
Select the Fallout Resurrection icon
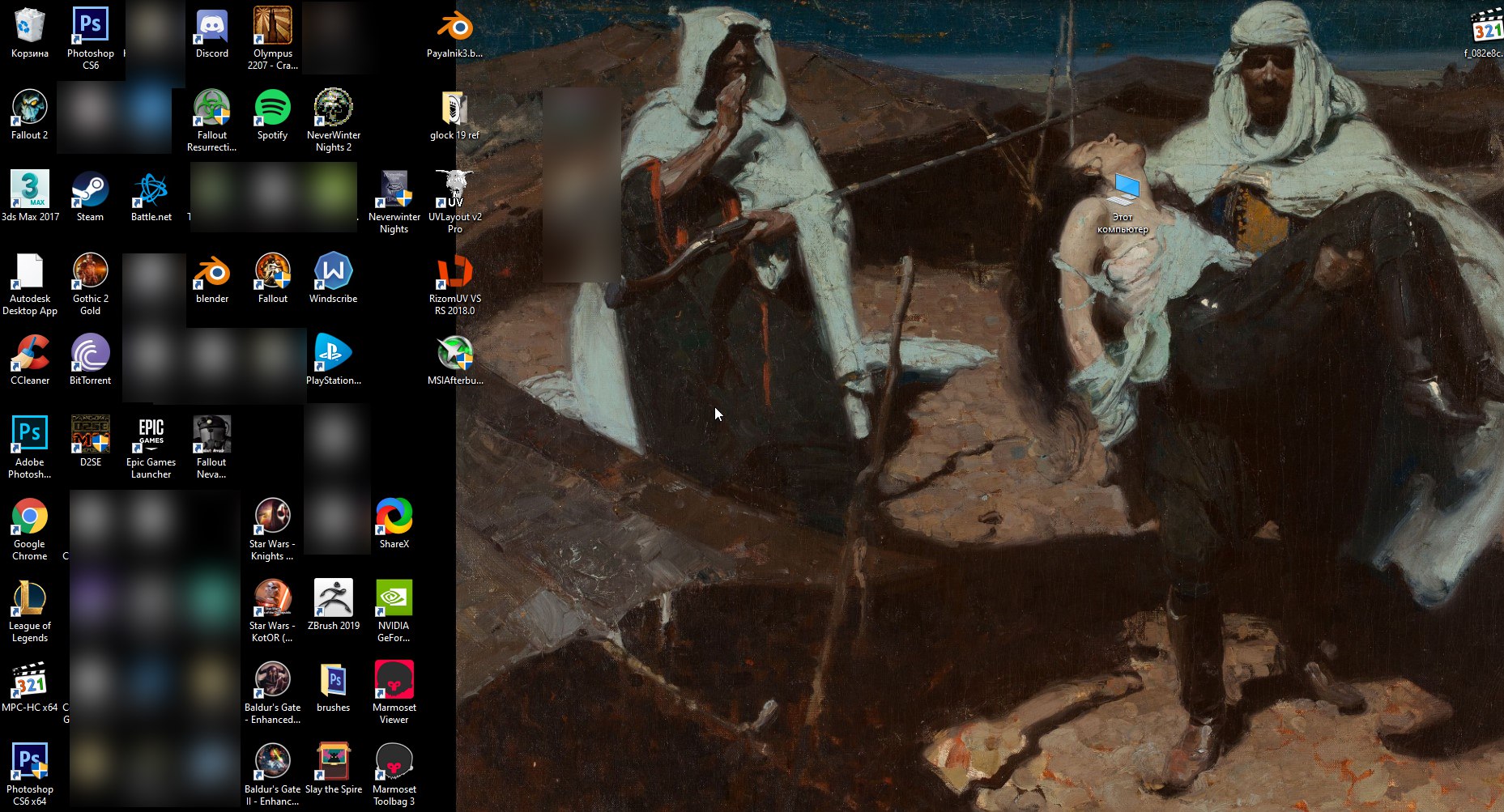pyautogui.click(x=212, y=108)
